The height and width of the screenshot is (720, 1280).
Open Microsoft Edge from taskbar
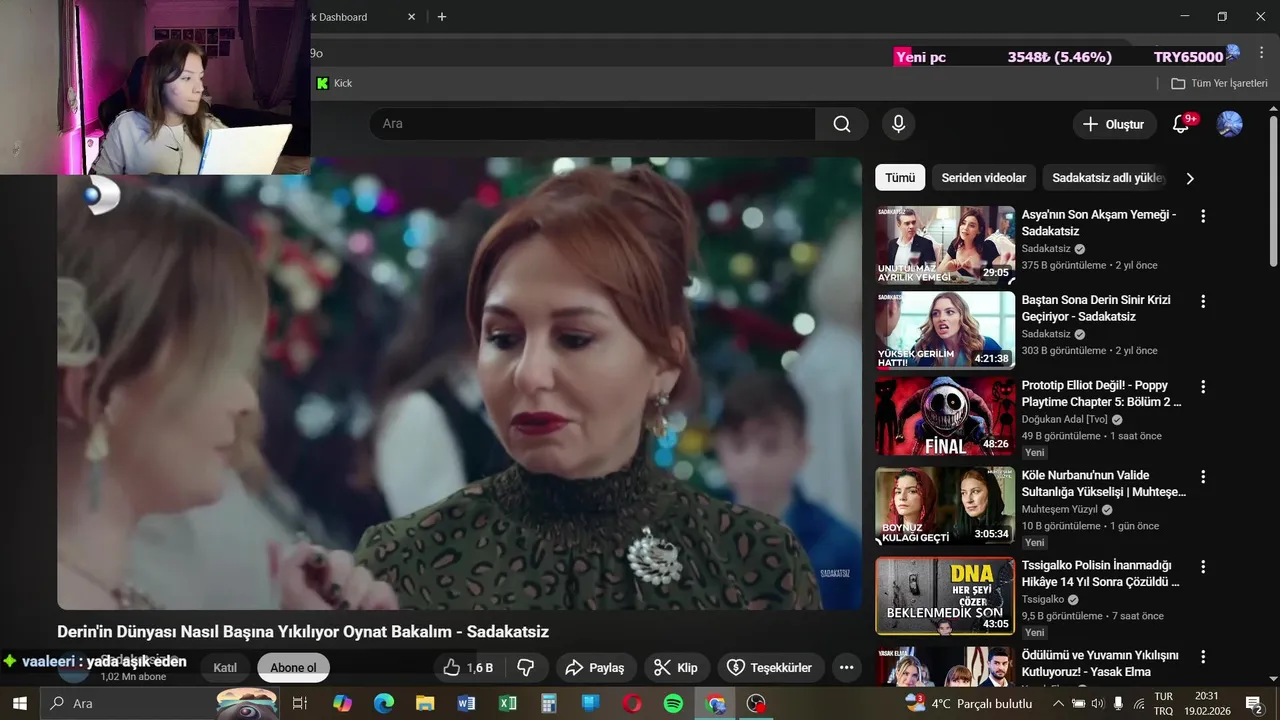(x=384, y=703)
